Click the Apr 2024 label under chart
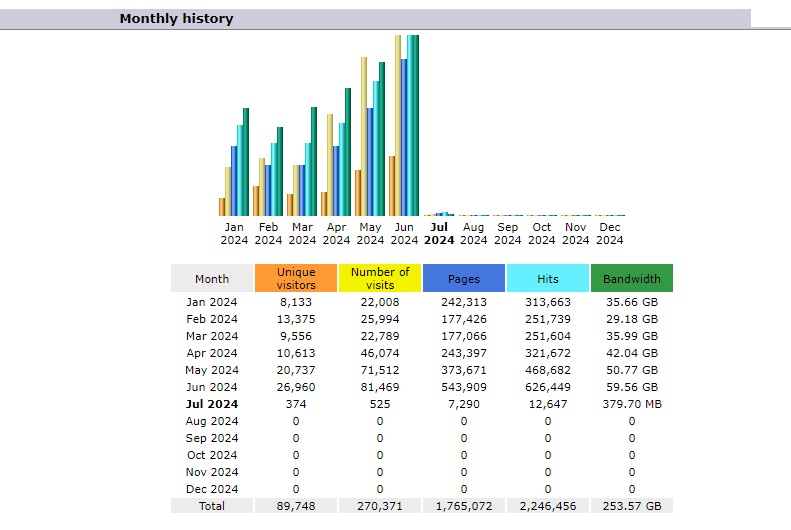 (x=336, y=233)
